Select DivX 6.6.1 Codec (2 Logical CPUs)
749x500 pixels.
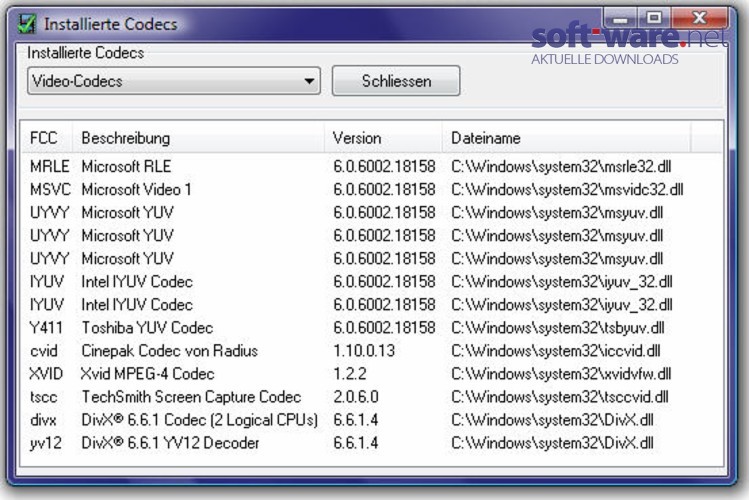click(x=199, y=420)
